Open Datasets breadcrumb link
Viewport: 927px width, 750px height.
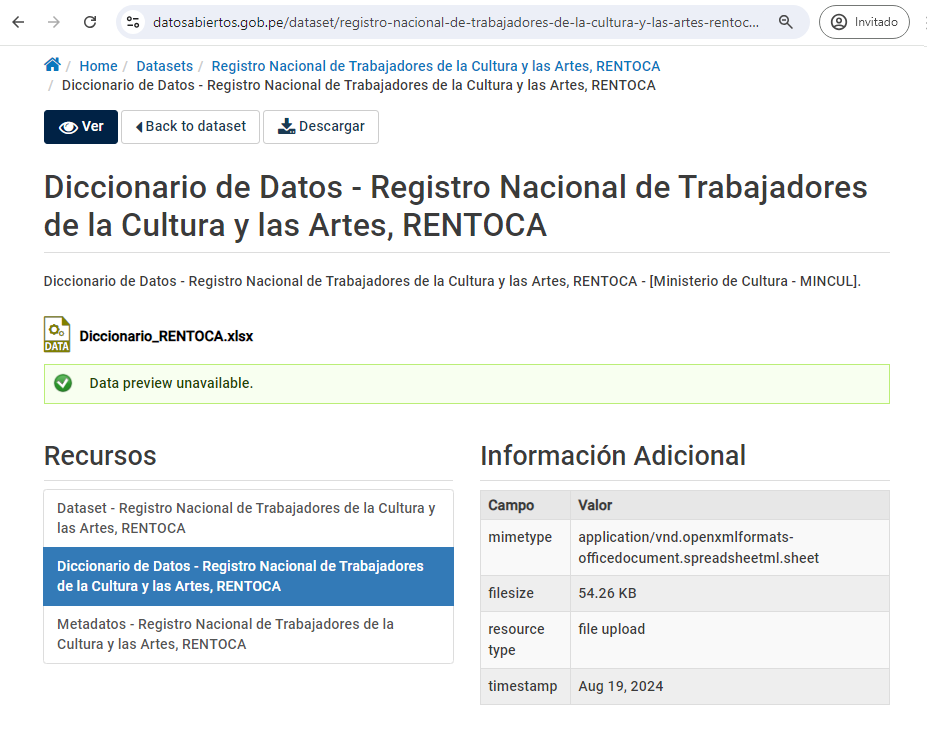click(164, 66)
